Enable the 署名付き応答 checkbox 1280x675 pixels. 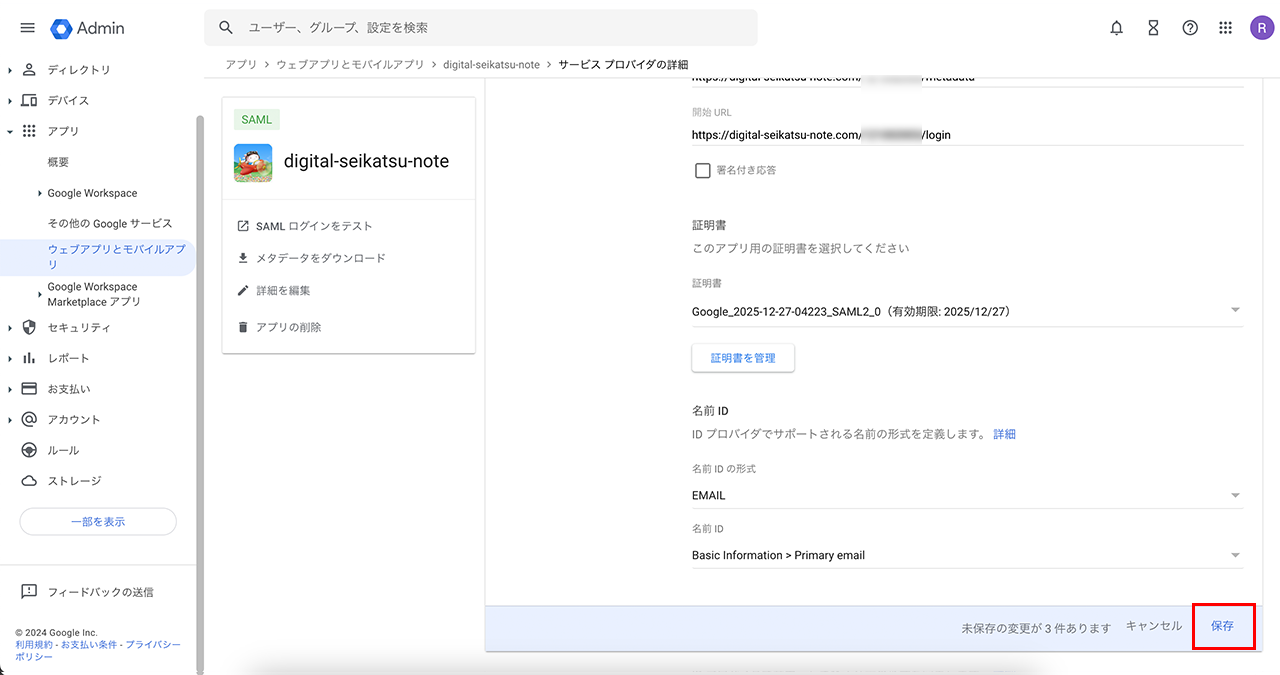[703, 170]
